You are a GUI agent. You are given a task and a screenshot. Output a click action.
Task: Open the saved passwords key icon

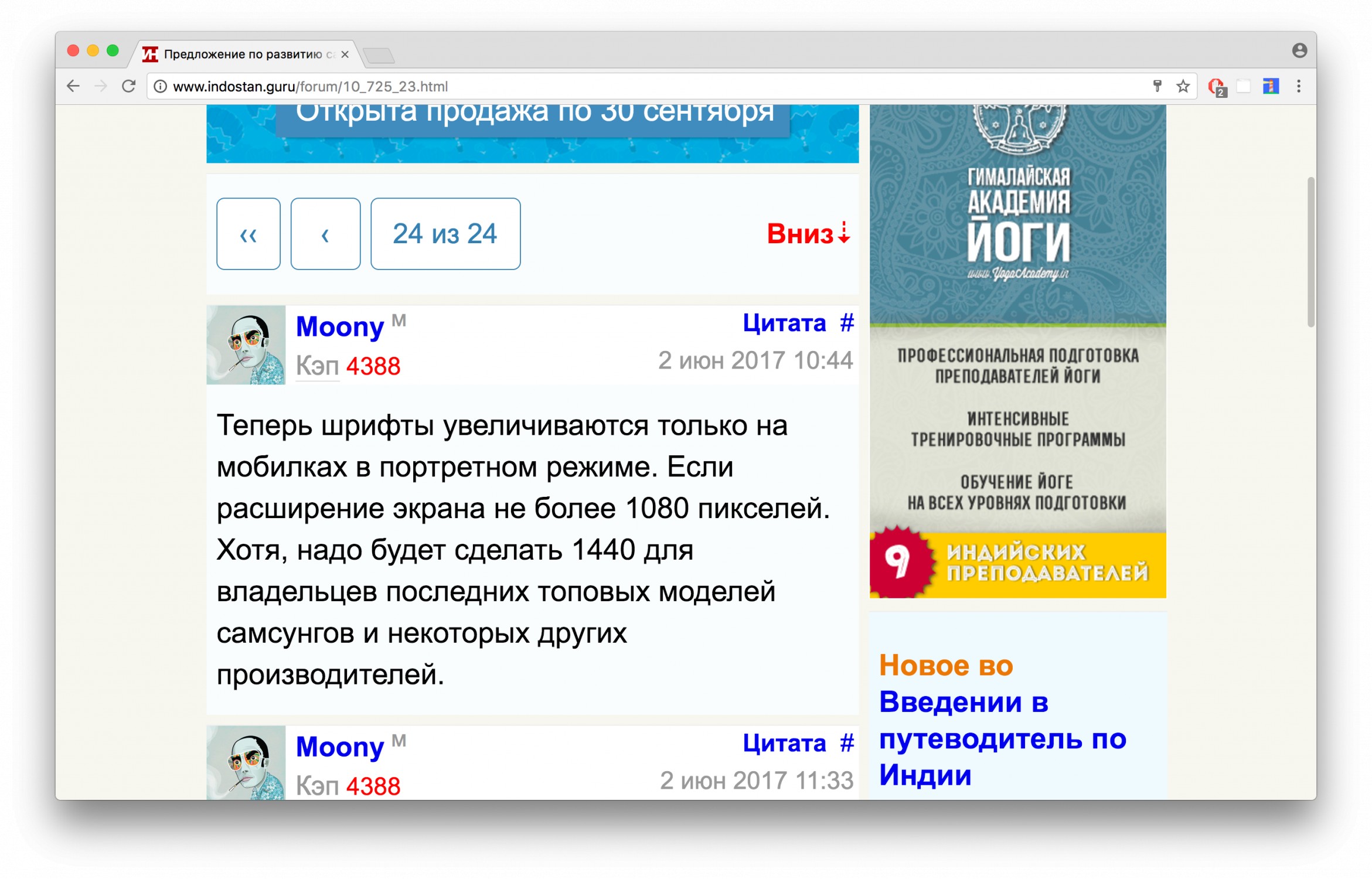pyautogui.click(x=1157, y=87)
